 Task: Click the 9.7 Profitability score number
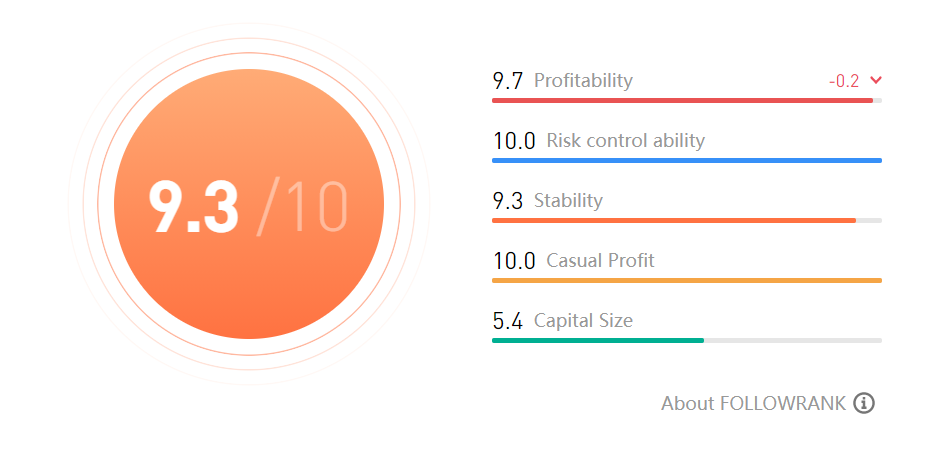(x=507, y=81)
